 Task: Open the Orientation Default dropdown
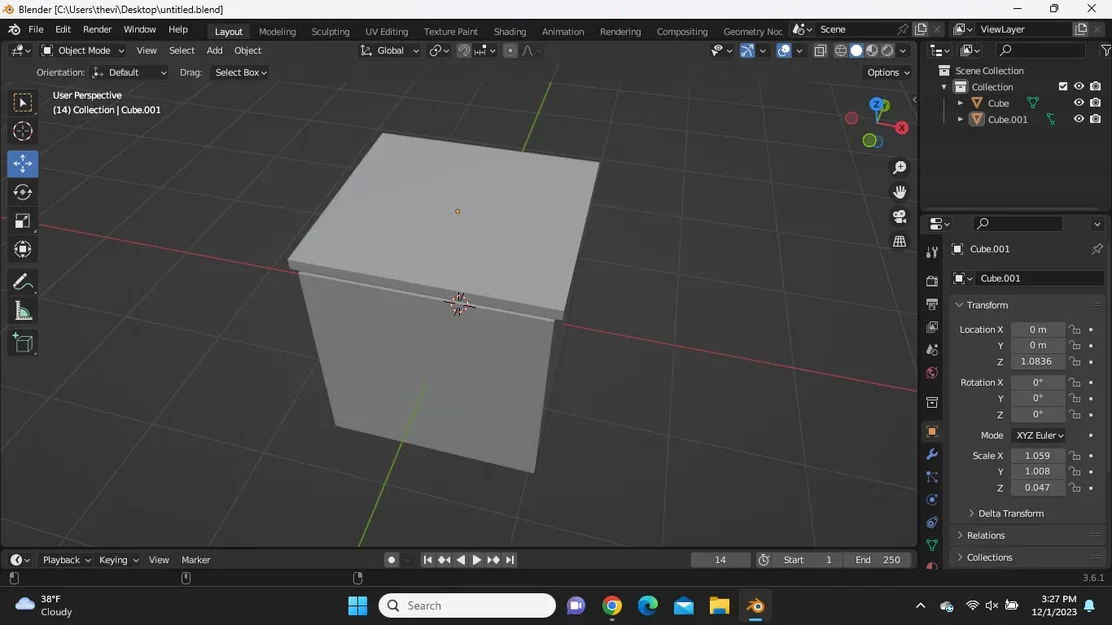coord(130,72)
